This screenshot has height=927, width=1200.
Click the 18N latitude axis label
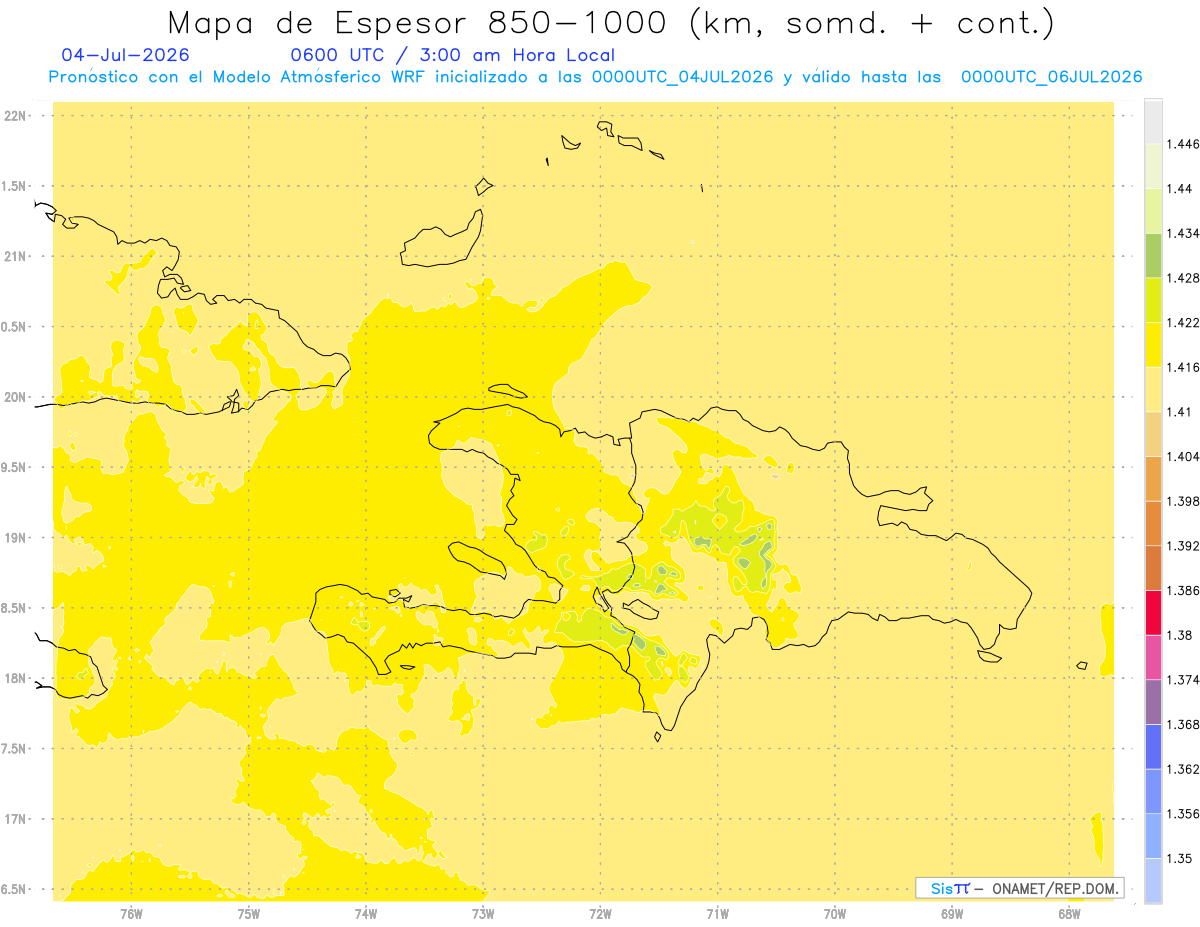click(x=17, y=679)
